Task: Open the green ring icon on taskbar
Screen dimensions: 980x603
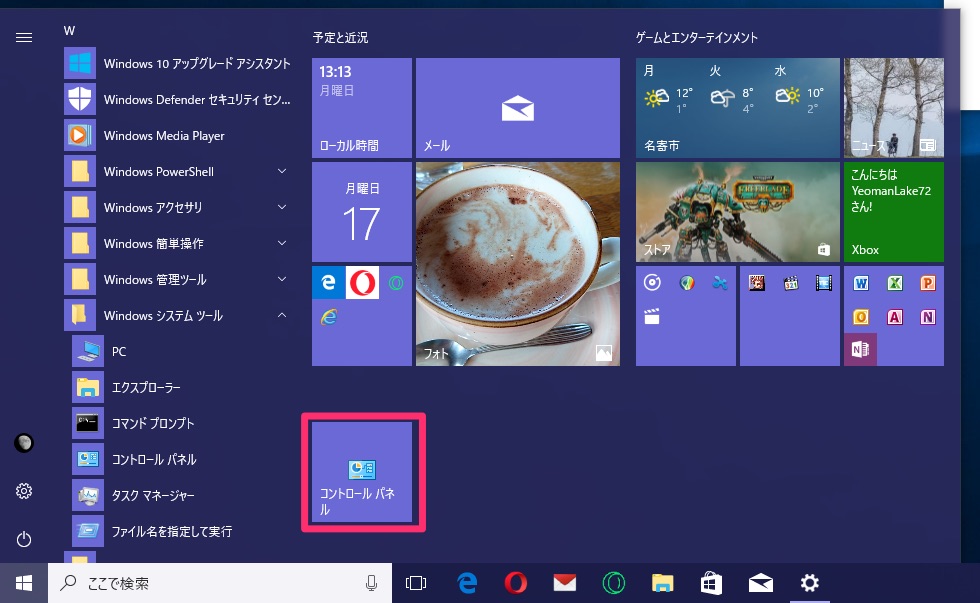Action: click(x=614, y=583)
